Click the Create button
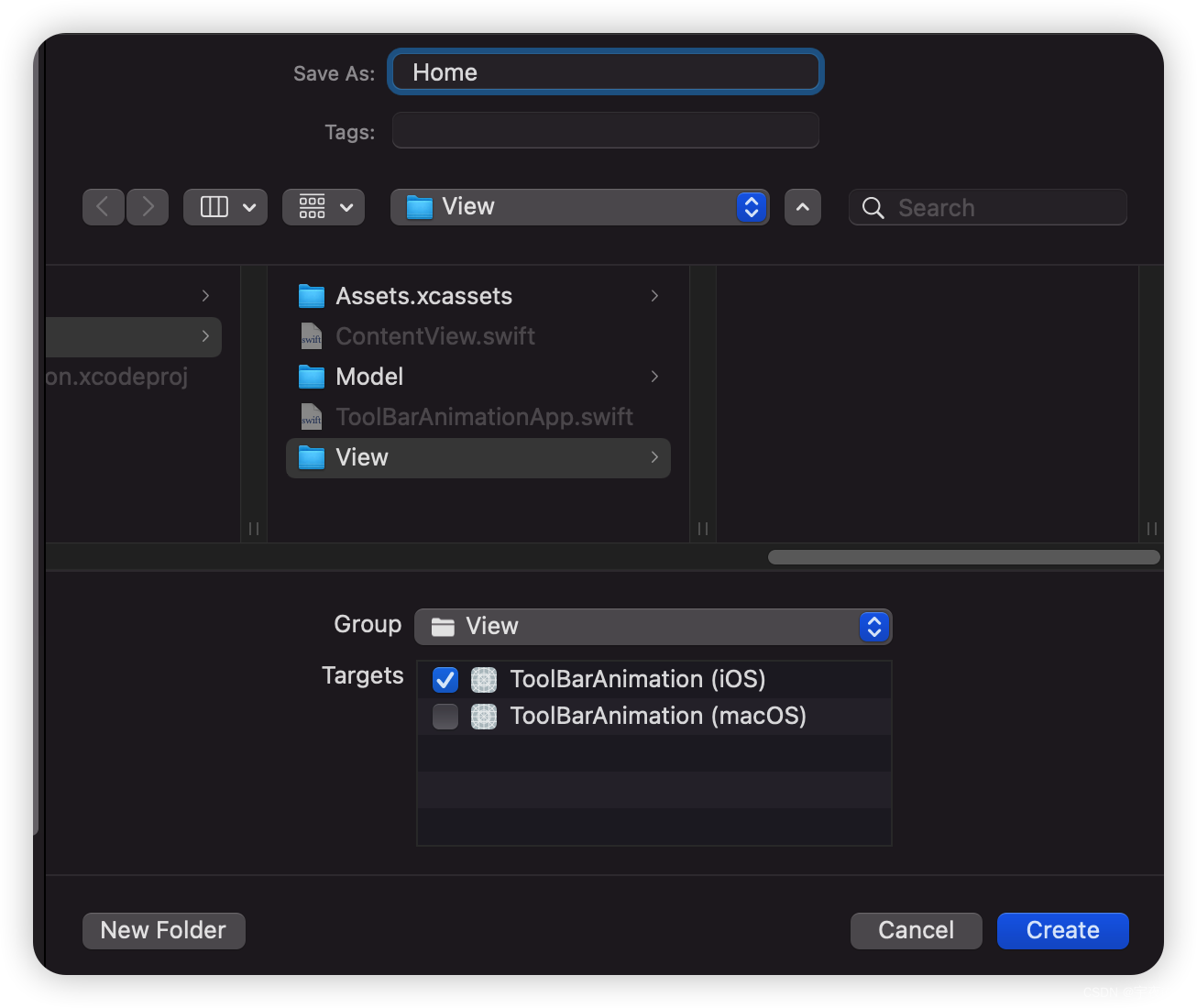This screenshot has height=1008, width=1197. click(1063, 931)
